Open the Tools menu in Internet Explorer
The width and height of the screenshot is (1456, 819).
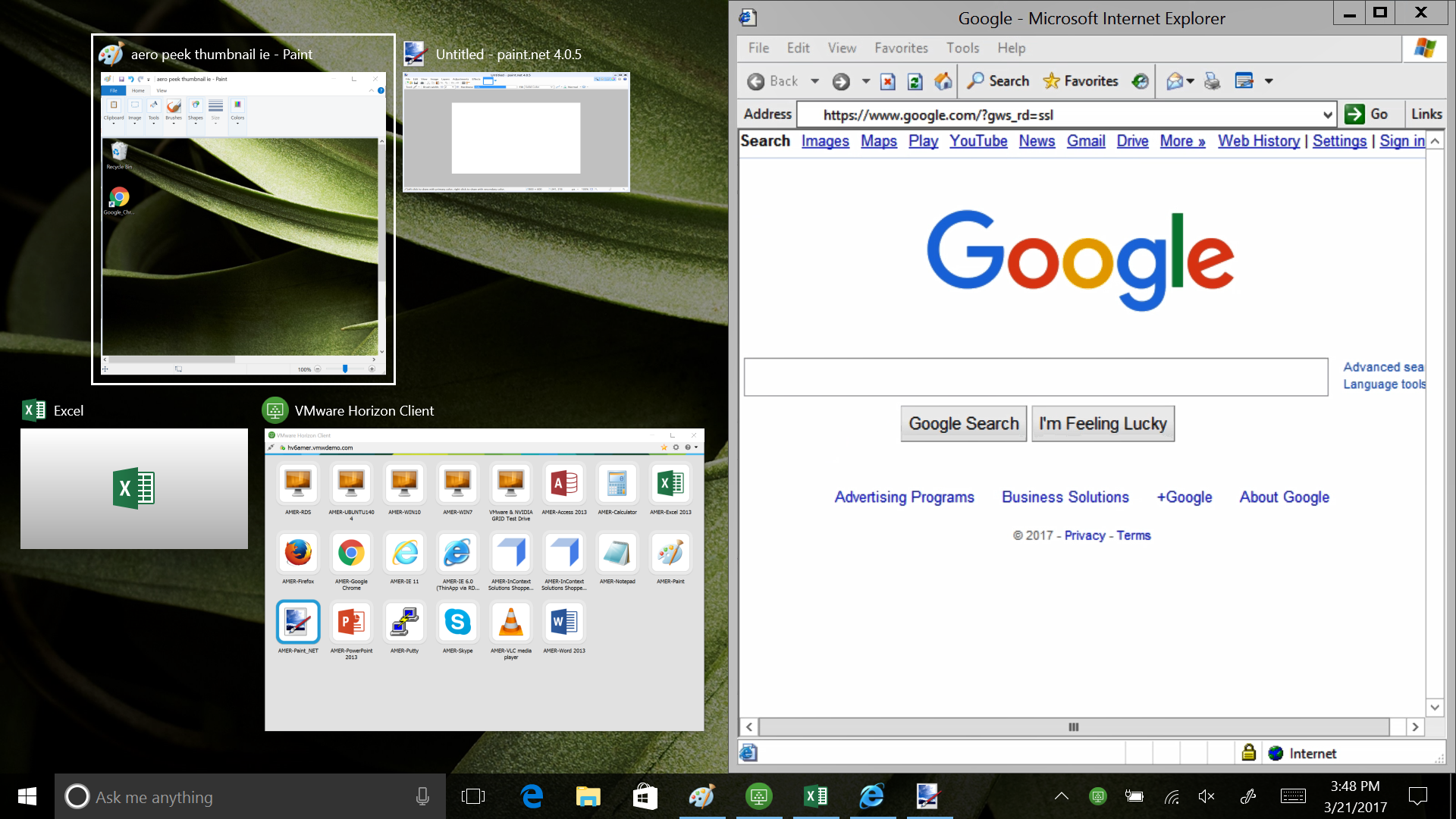[x=962, y=48]
